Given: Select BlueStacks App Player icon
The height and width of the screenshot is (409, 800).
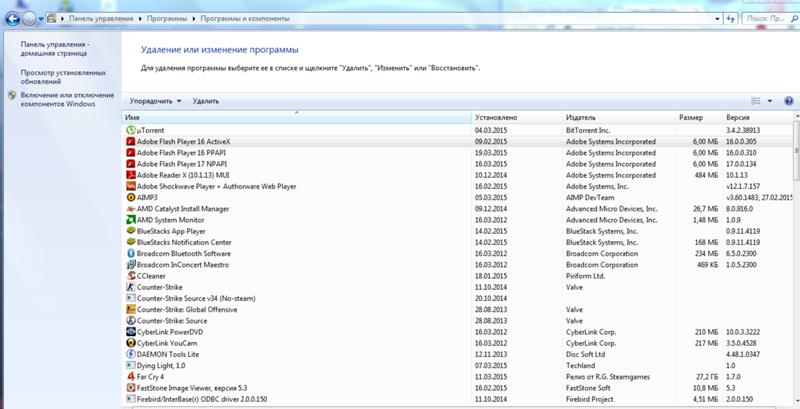Looking at the screenshot, I should 131,232.
